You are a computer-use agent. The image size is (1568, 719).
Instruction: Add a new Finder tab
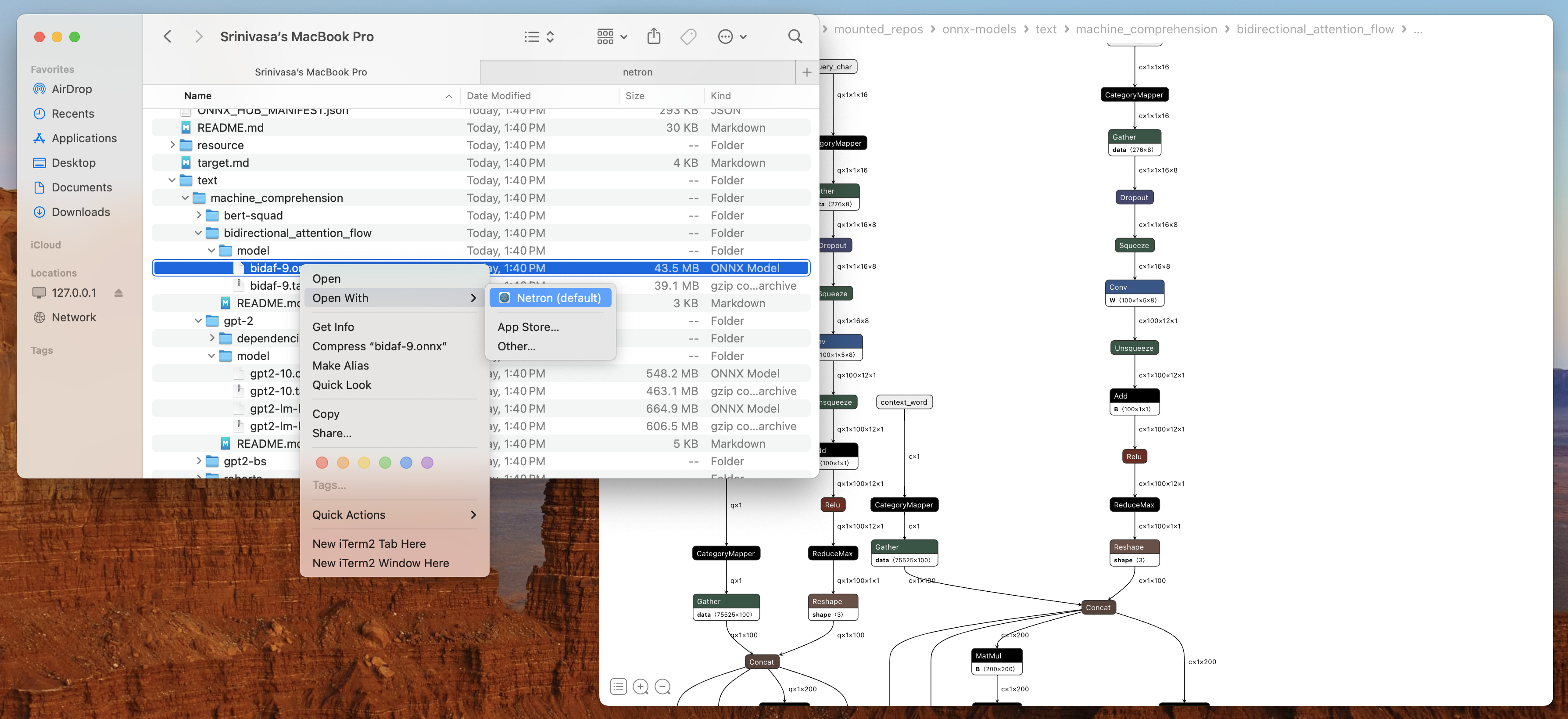pyautogui.click(x=806, y=72)
